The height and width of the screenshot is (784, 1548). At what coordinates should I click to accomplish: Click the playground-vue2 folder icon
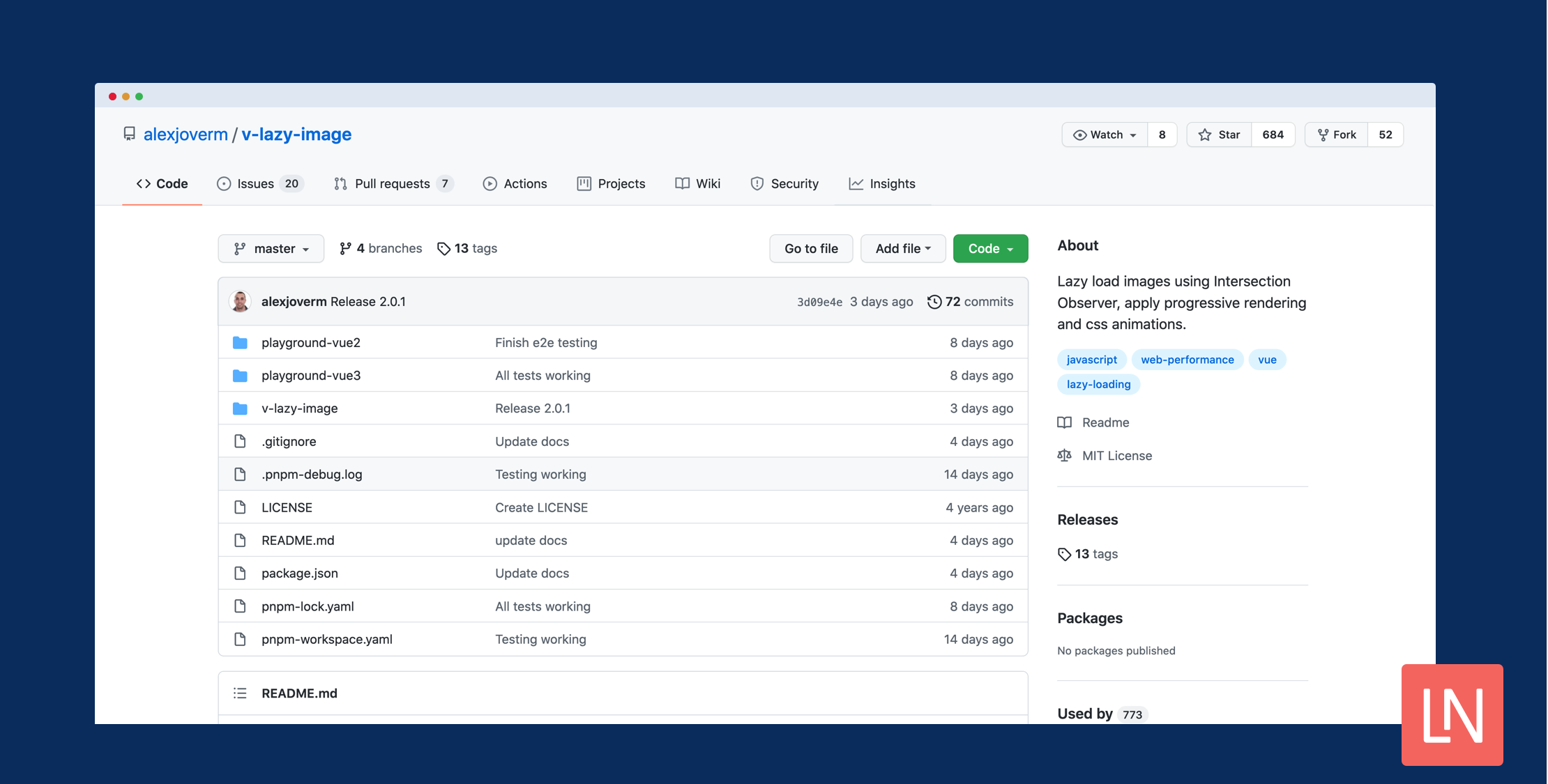click(240, 342)
